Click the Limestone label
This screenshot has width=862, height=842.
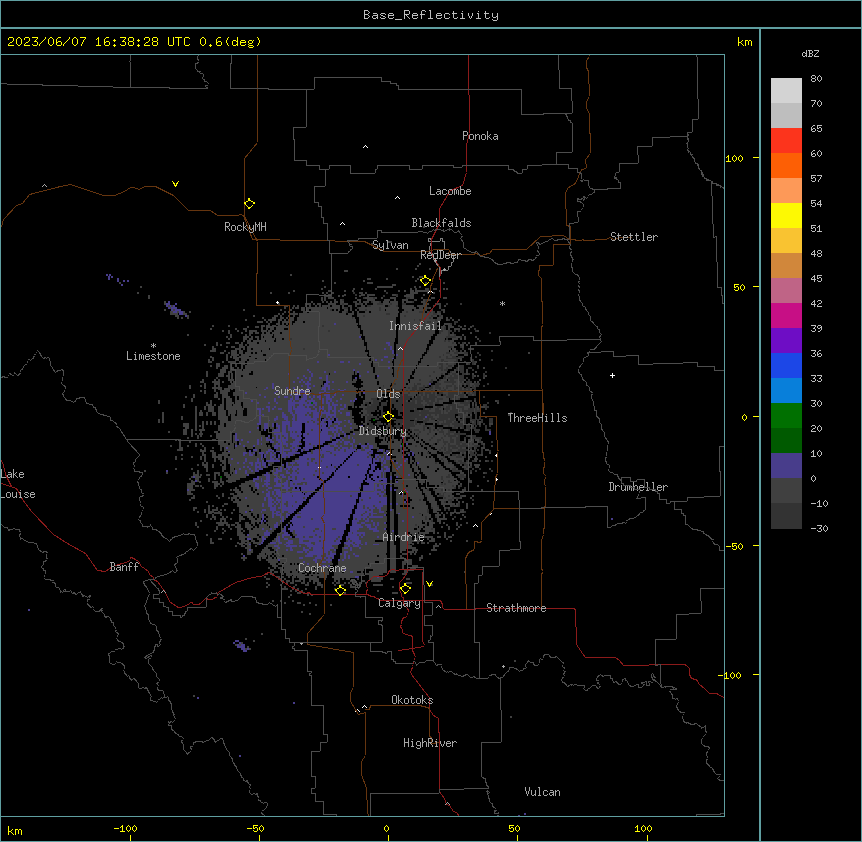pos(153,356)
